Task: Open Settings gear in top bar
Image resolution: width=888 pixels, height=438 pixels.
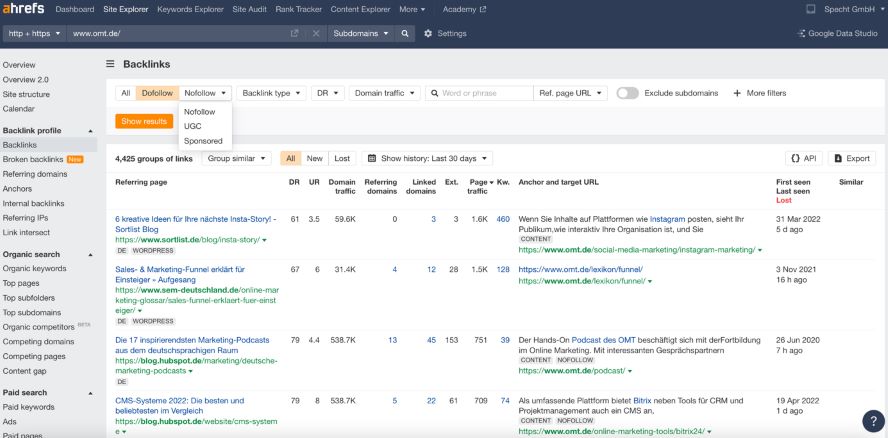Action: click(x=445, y=33)
